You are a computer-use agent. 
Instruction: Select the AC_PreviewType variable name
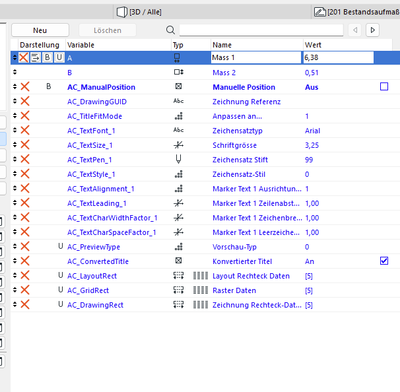(x=94, y=247)
